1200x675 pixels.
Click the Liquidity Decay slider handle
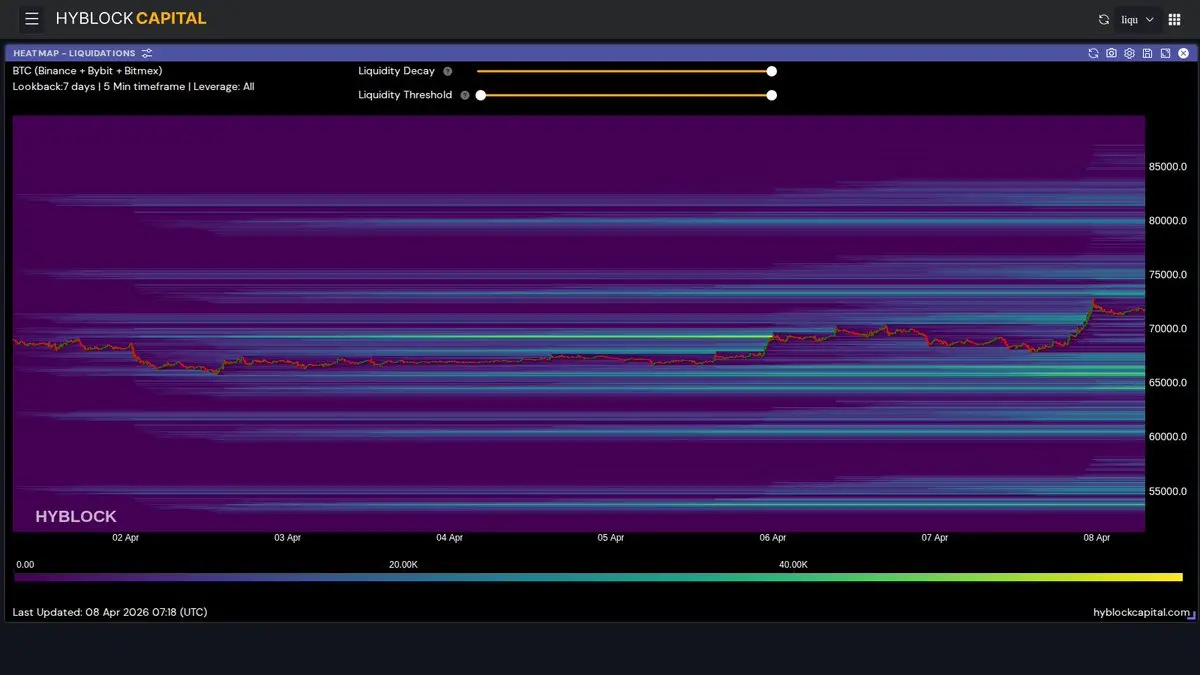pos(771,71)
